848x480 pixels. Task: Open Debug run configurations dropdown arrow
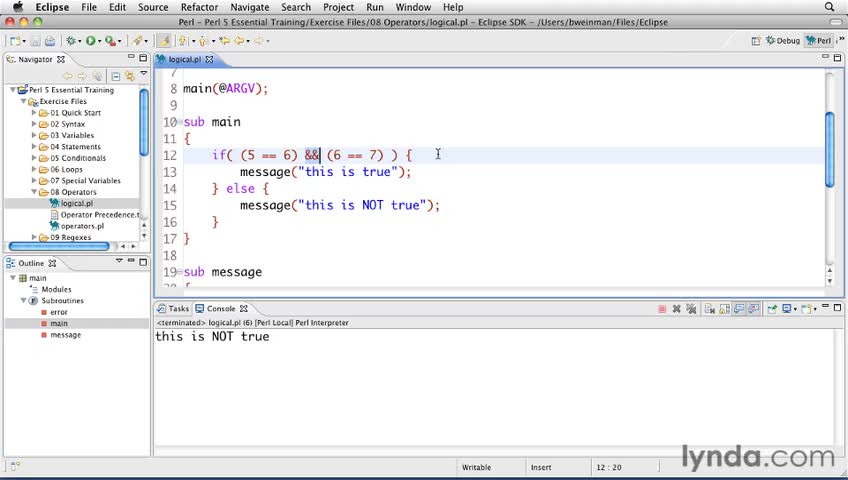80,41
